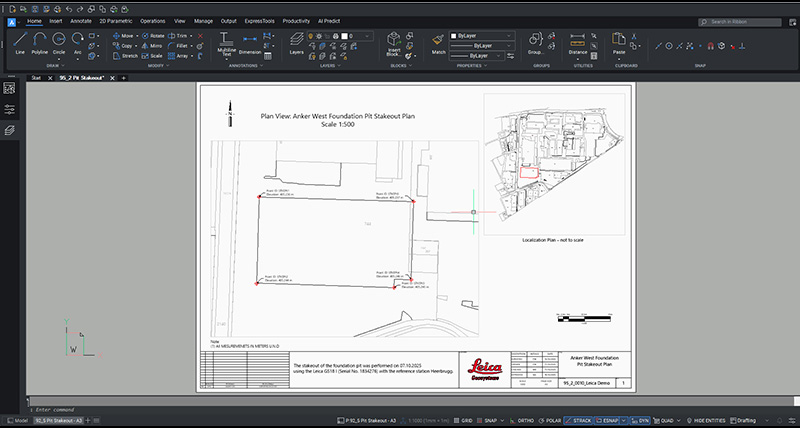This screenshot has width=800, height=428.
Task: Click the Dimension tool
Action: (250, 43)
